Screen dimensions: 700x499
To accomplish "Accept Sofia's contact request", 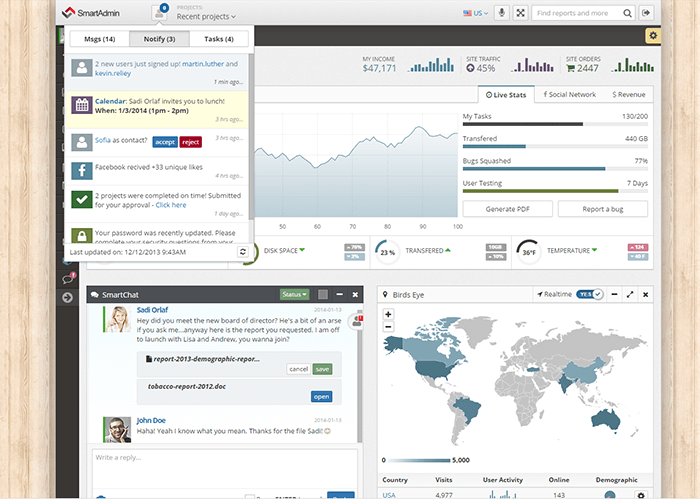I will pyautogui.click(x=165, y=142).
